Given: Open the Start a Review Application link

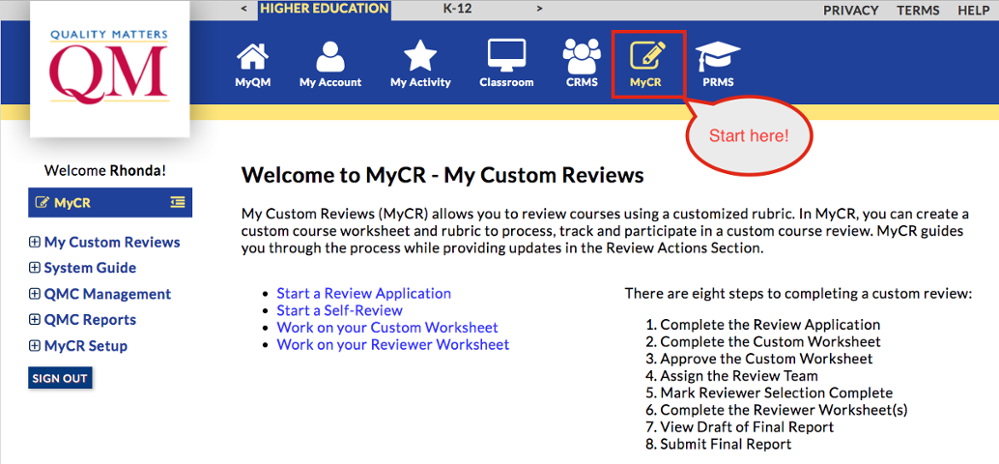Looking at the screenshot, I should pyautogui.click(x=363, y=293).
